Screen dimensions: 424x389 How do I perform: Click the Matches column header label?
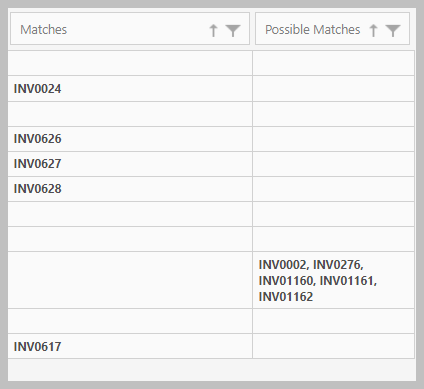point(44,30)
